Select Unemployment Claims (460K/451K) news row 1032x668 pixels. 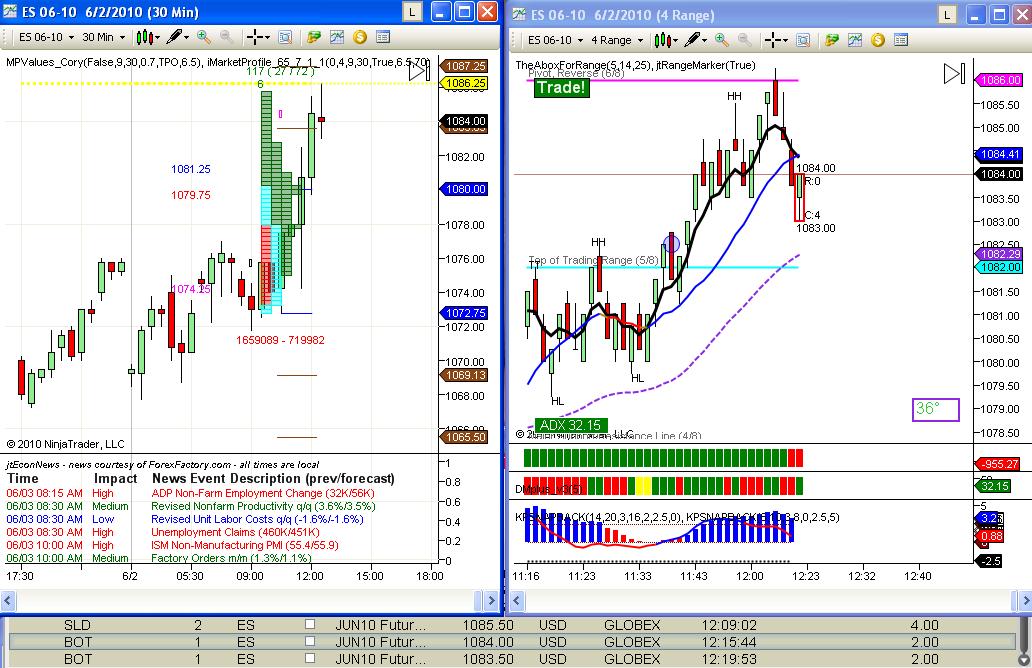(163, 532)
